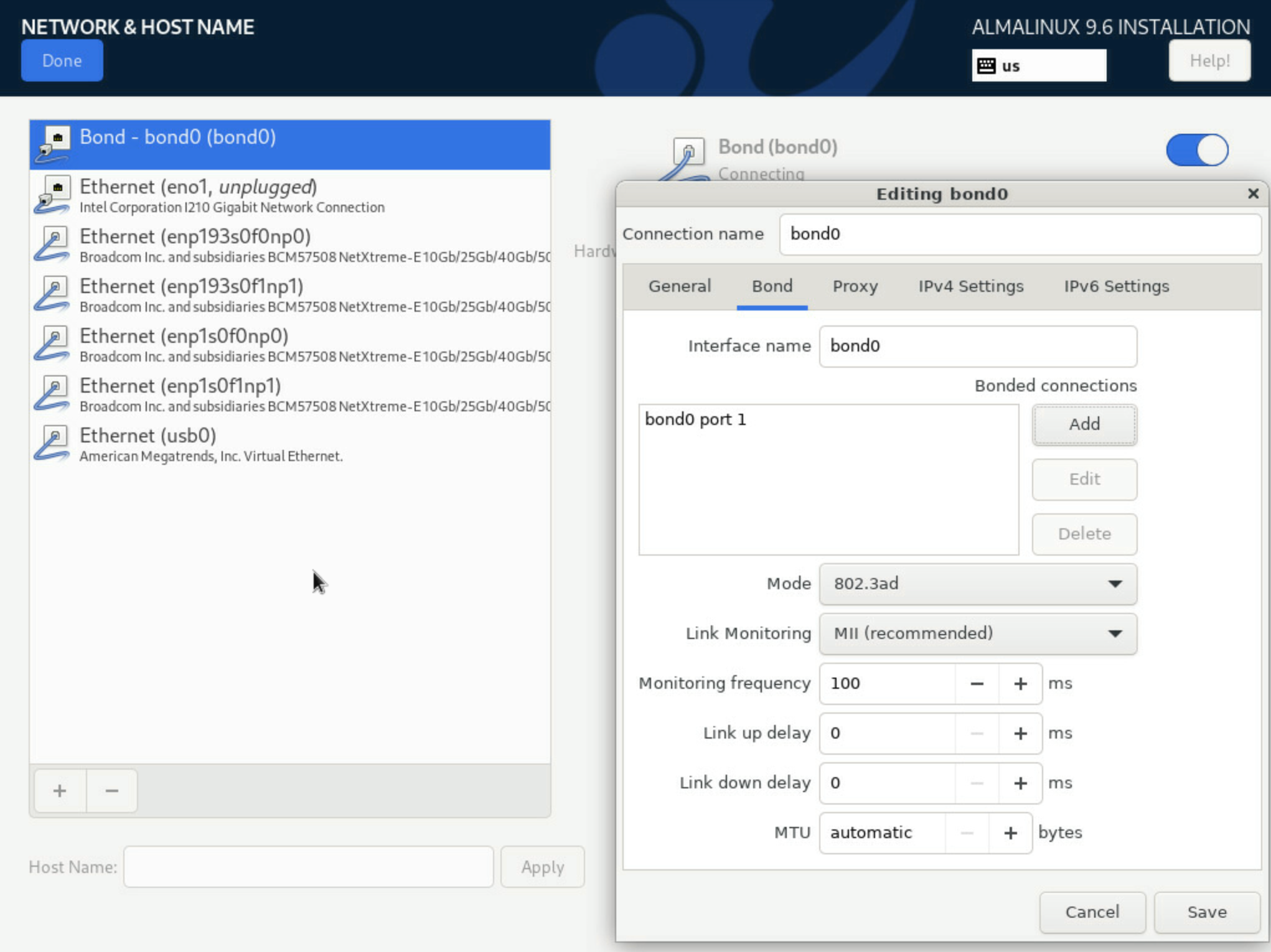Click the Help! button
Viewport: 1271px width, 952px height.
pos(1209,60)
